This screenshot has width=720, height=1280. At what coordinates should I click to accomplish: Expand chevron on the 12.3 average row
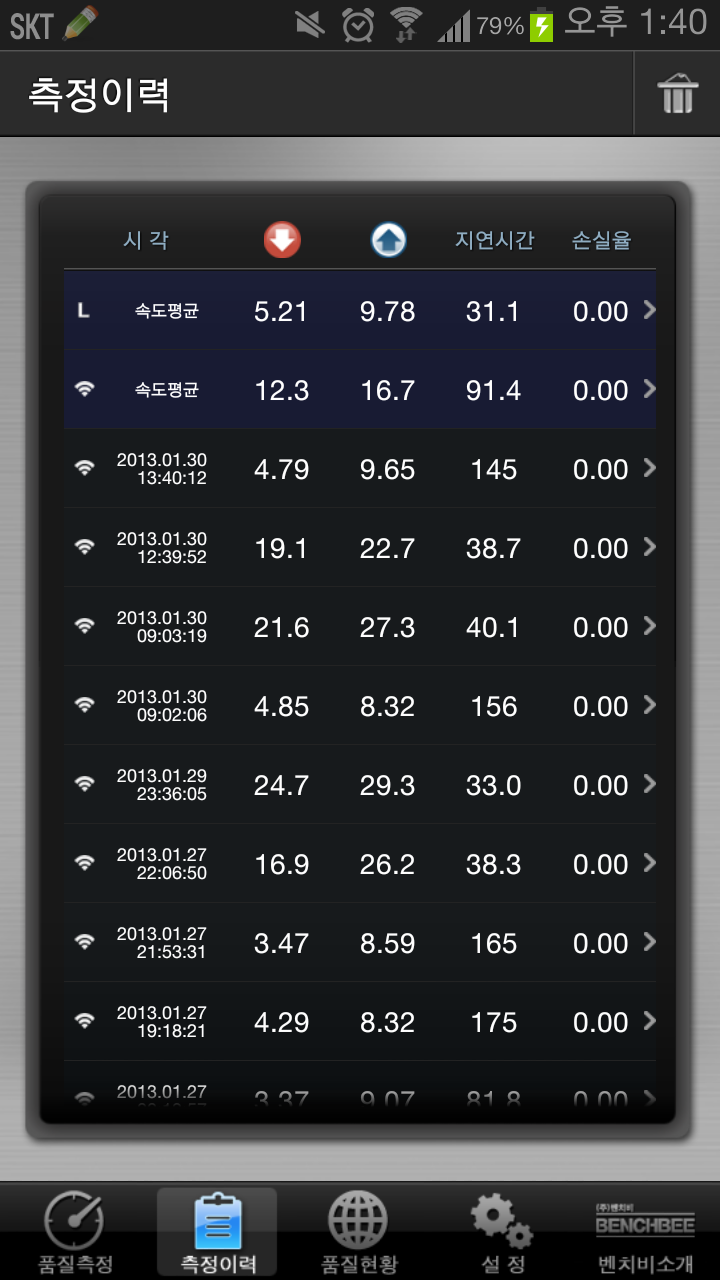[649, 389]
